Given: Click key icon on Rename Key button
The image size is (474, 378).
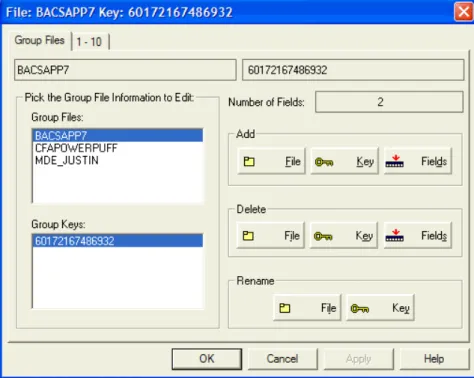Looking at the screenshot, I should click(360, 309).
